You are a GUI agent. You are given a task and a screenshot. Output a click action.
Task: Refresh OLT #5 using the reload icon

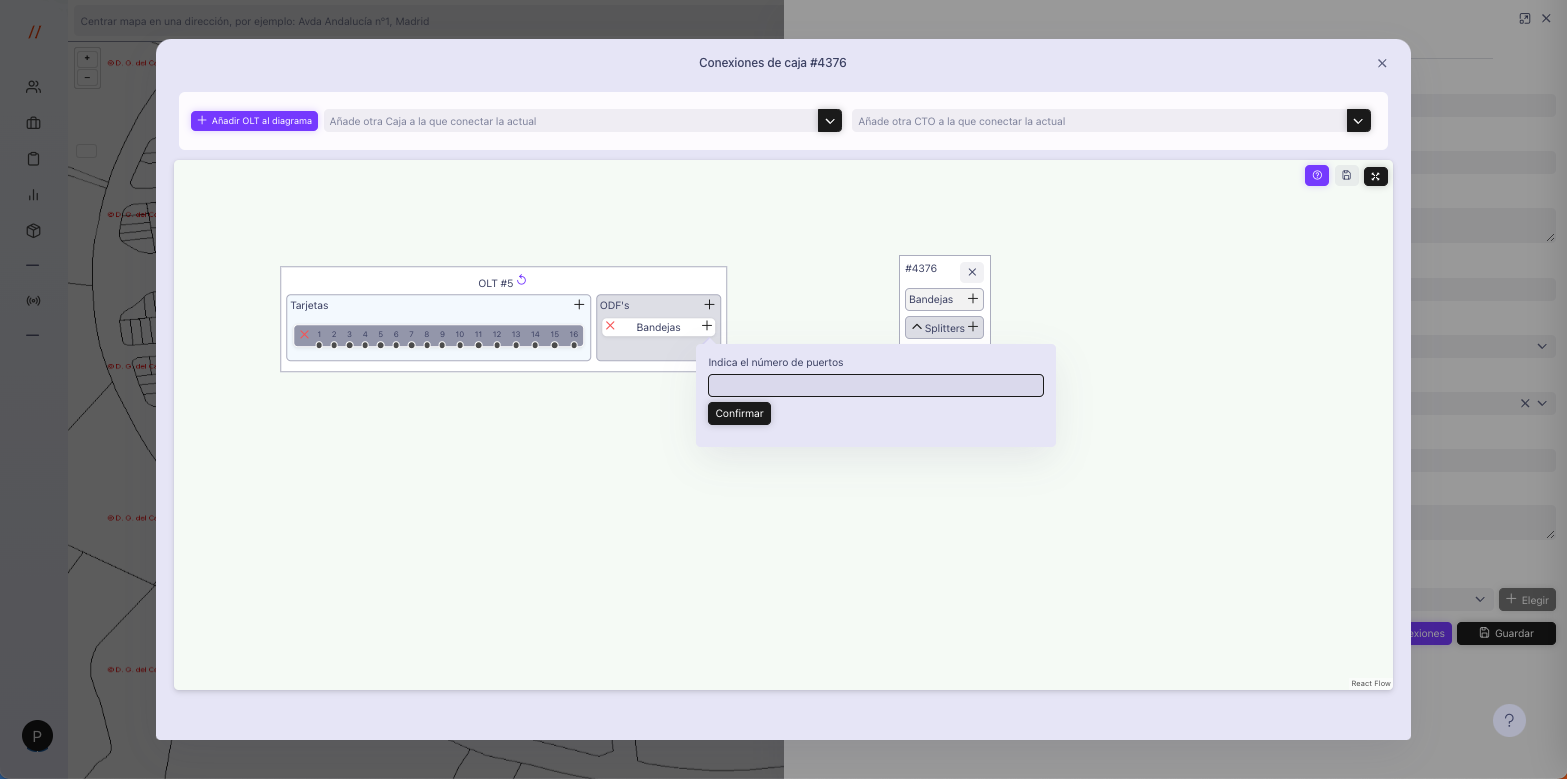(x=521, y=280)
